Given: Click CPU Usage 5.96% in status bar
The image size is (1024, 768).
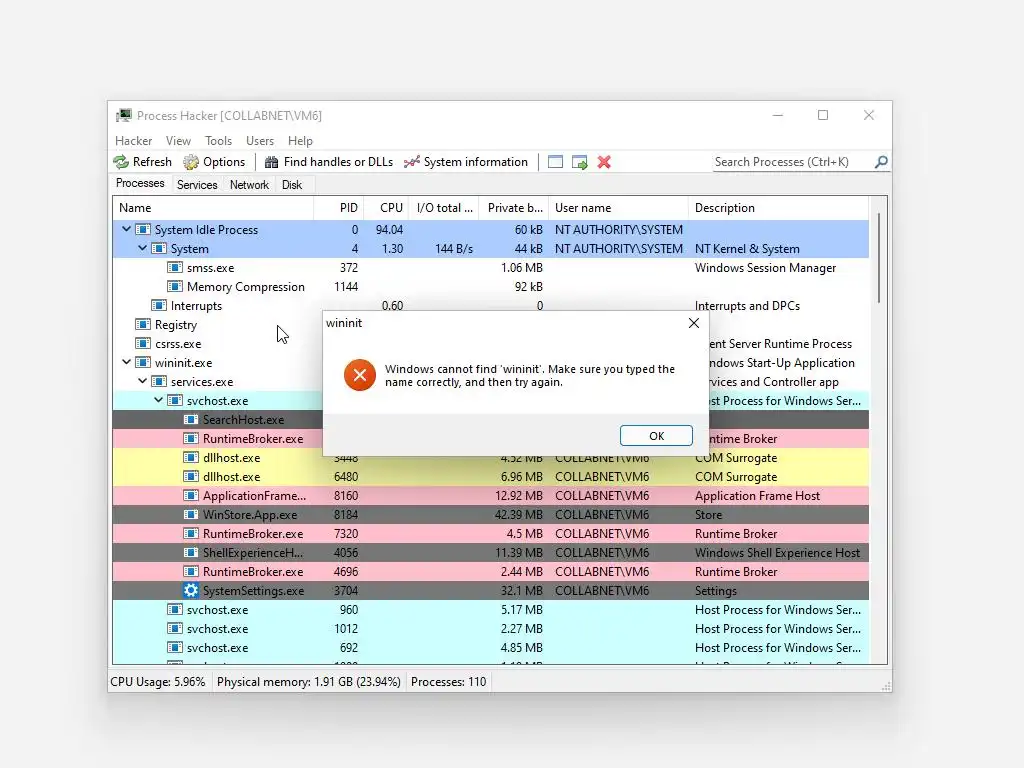Looking at the screenshot, I should pyautogui.click(x=157, y=682).
